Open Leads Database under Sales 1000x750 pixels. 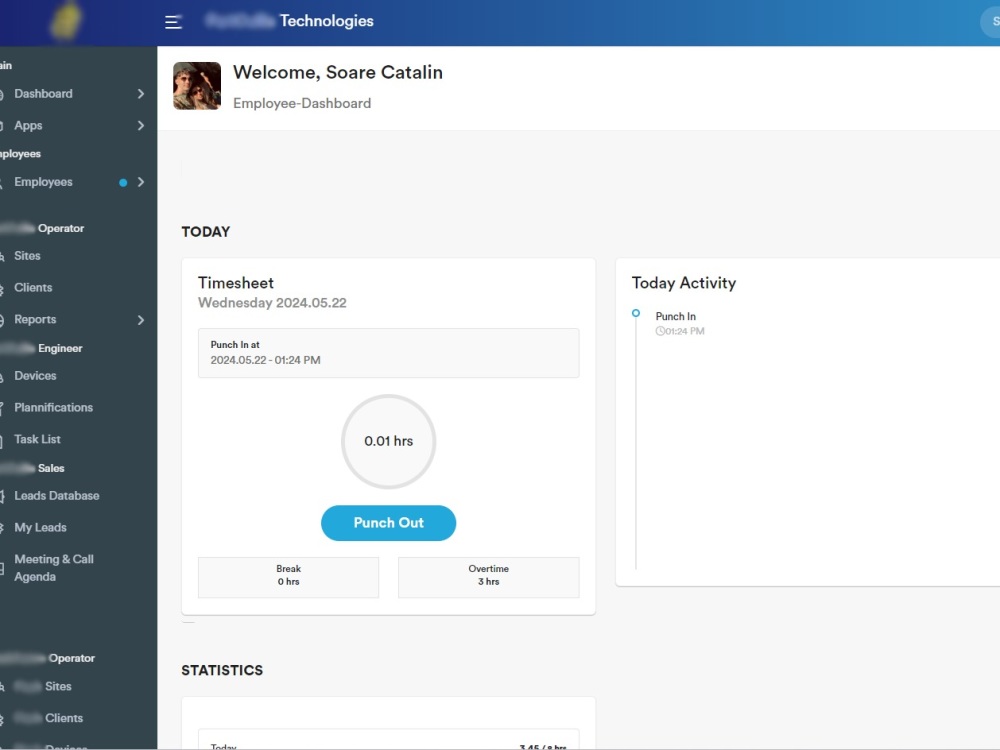coord(57,496)
